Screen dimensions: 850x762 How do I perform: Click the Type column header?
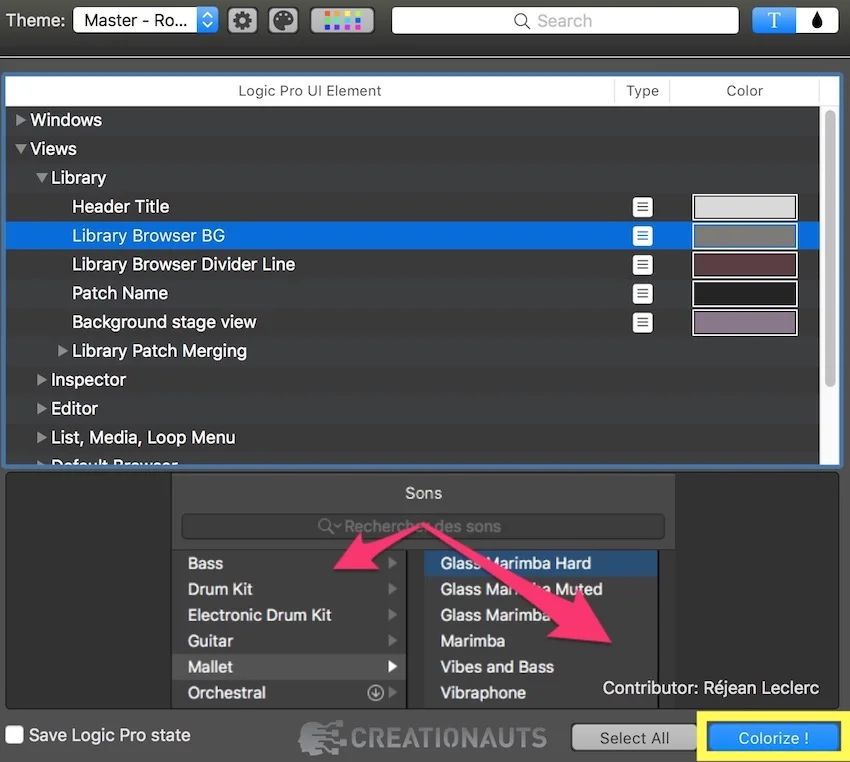pyautogui.click(x=642, y=91)
